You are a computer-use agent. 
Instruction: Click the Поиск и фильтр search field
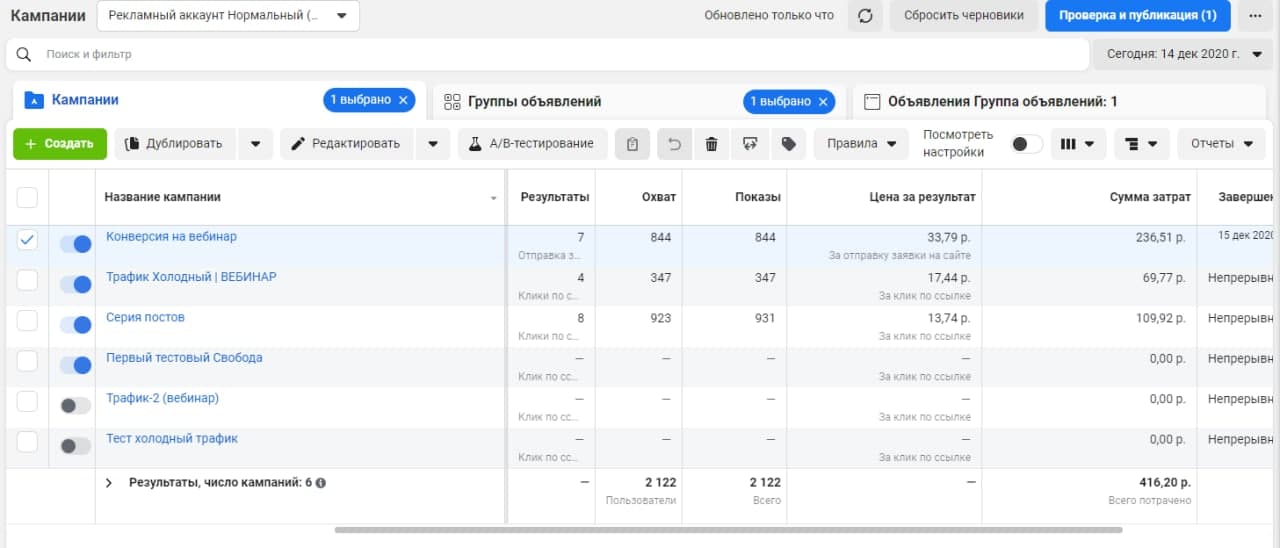pos(547,54)
